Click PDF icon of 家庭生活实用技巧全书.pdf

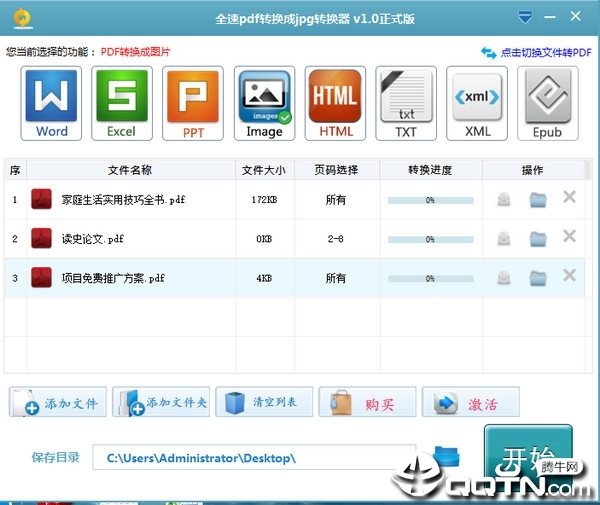click(x=41, y=199)
